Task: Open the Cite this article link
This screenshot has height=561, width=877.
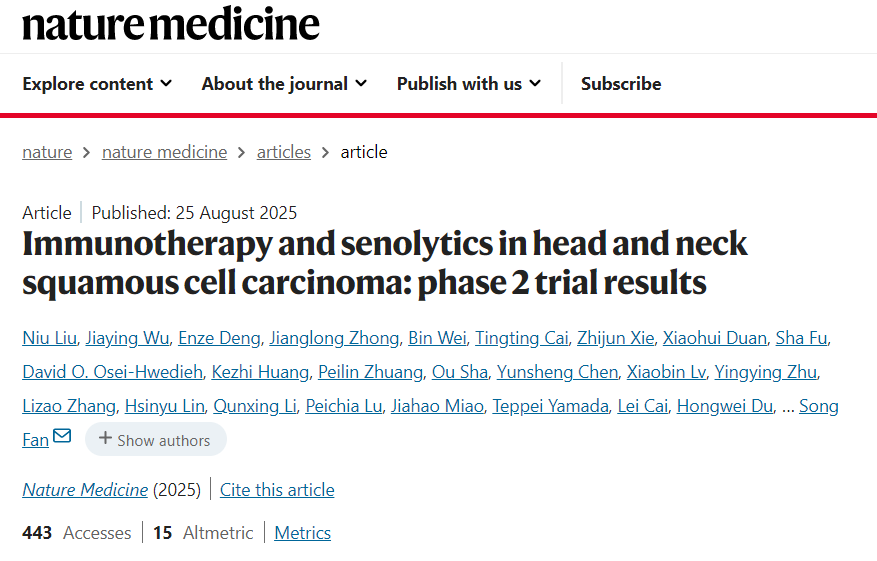Action: click(277, 490)
